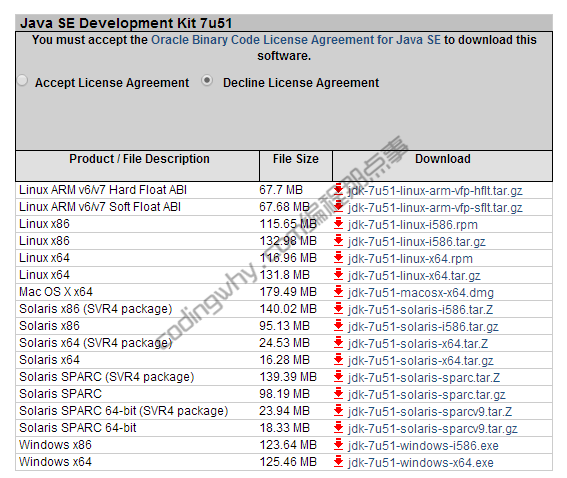Select Solaris SPARC 64-bit (SVR4 package) description

coord(123,411)
